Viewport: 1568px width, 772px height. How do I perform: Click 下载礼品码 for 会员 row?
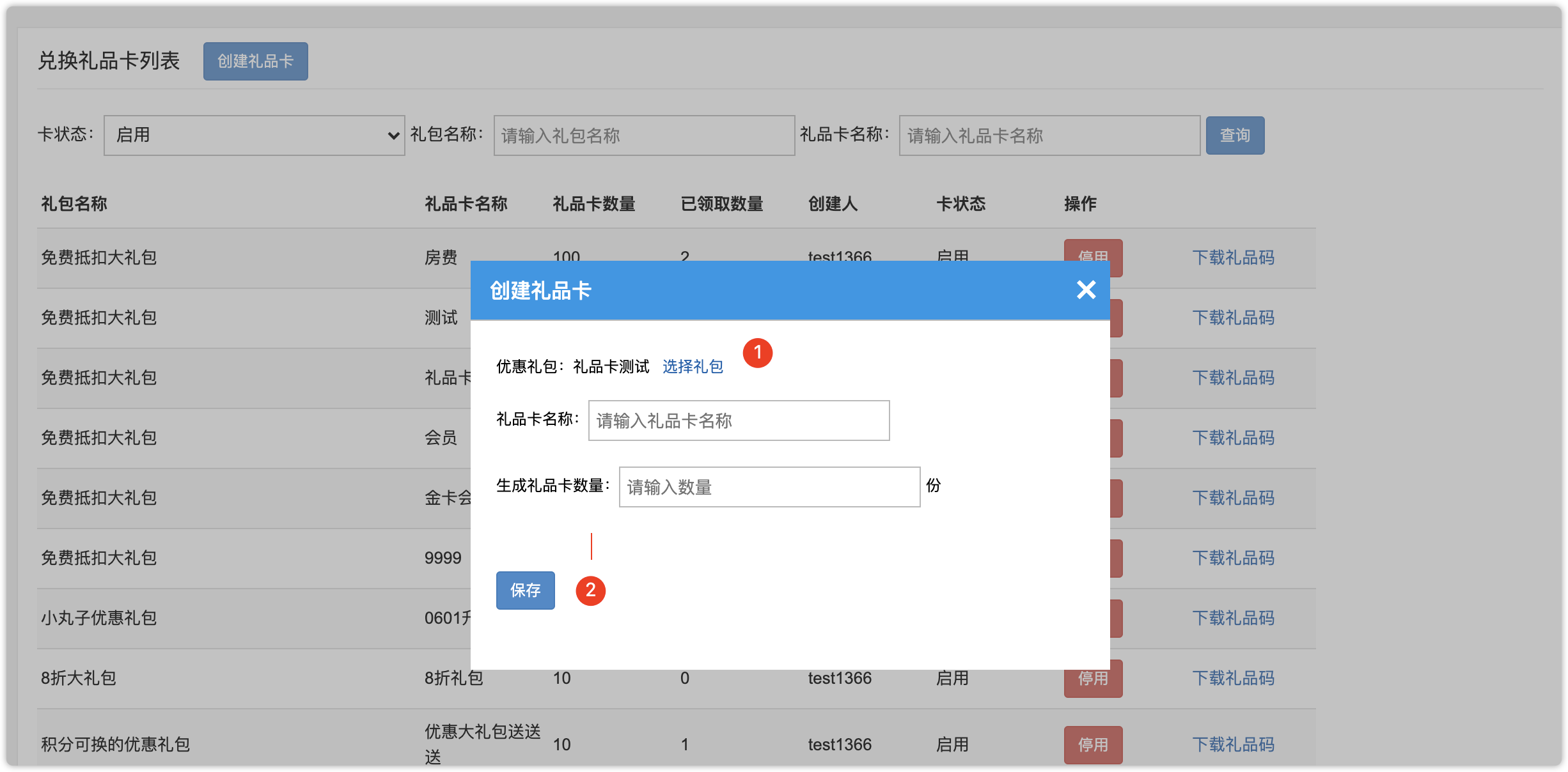[1233, 438]
